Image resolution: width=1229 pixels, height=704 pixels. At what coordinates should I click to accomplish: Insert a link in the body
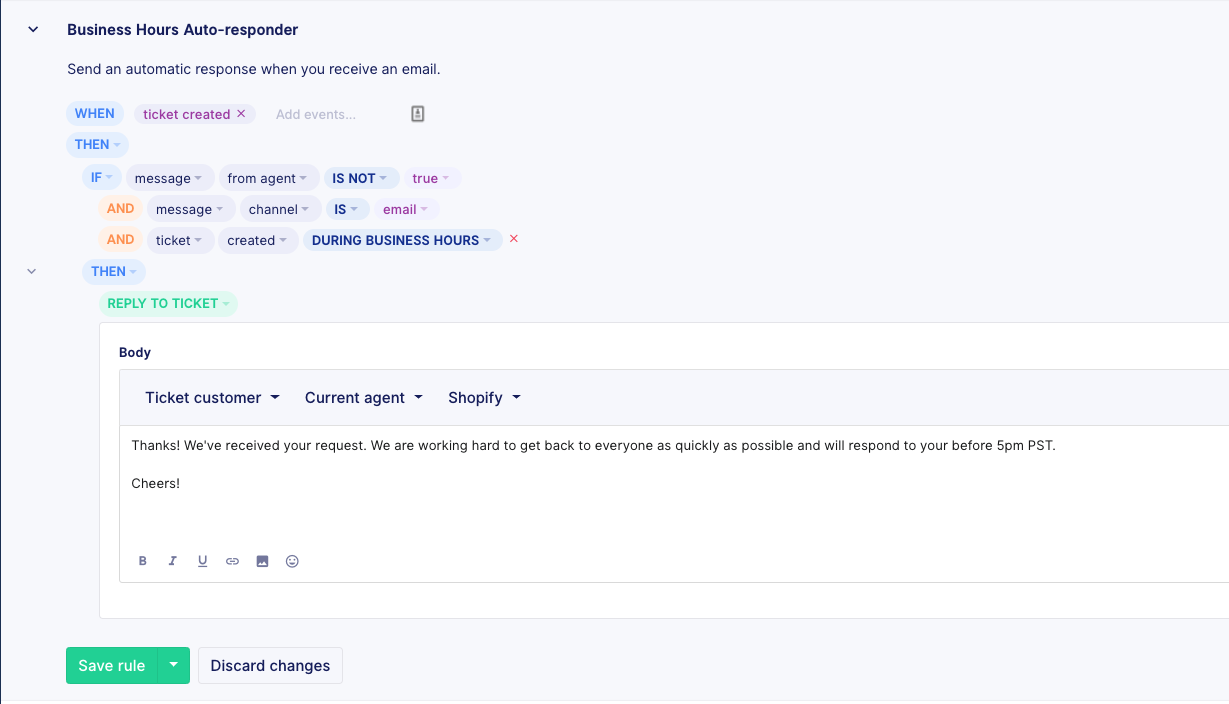coord(232,561)
